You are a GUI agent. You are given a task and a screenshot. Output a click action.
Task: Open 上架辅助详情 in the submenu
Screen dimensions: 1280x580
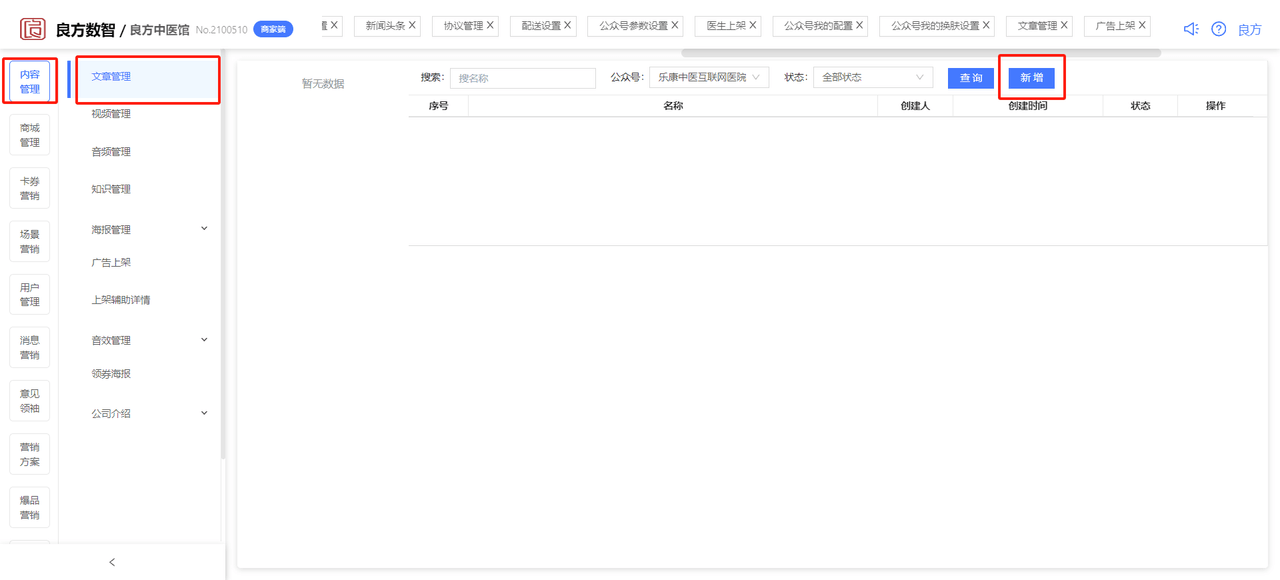[121, 300]
